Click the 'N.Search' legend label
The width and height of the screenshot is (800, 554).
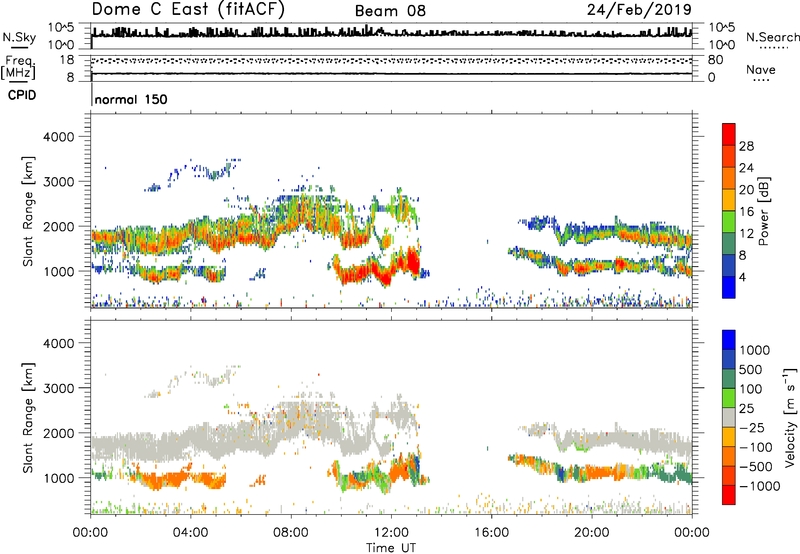[772, 37]
